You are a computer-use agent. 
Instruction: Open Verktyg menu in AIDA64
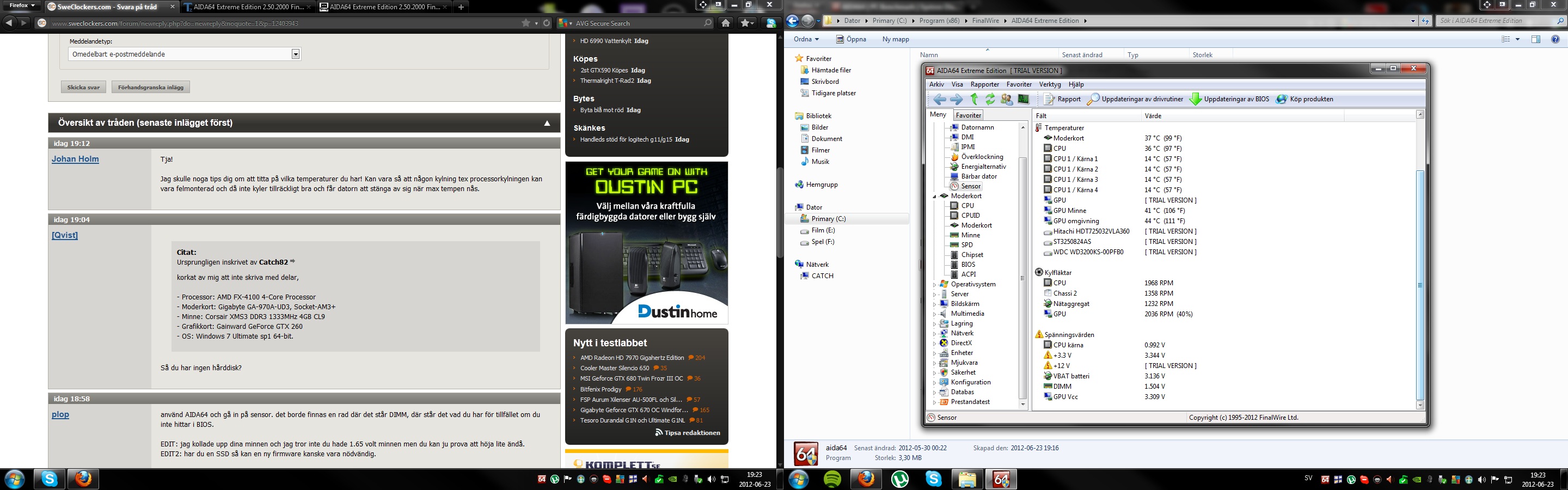tap(1049, 84)
